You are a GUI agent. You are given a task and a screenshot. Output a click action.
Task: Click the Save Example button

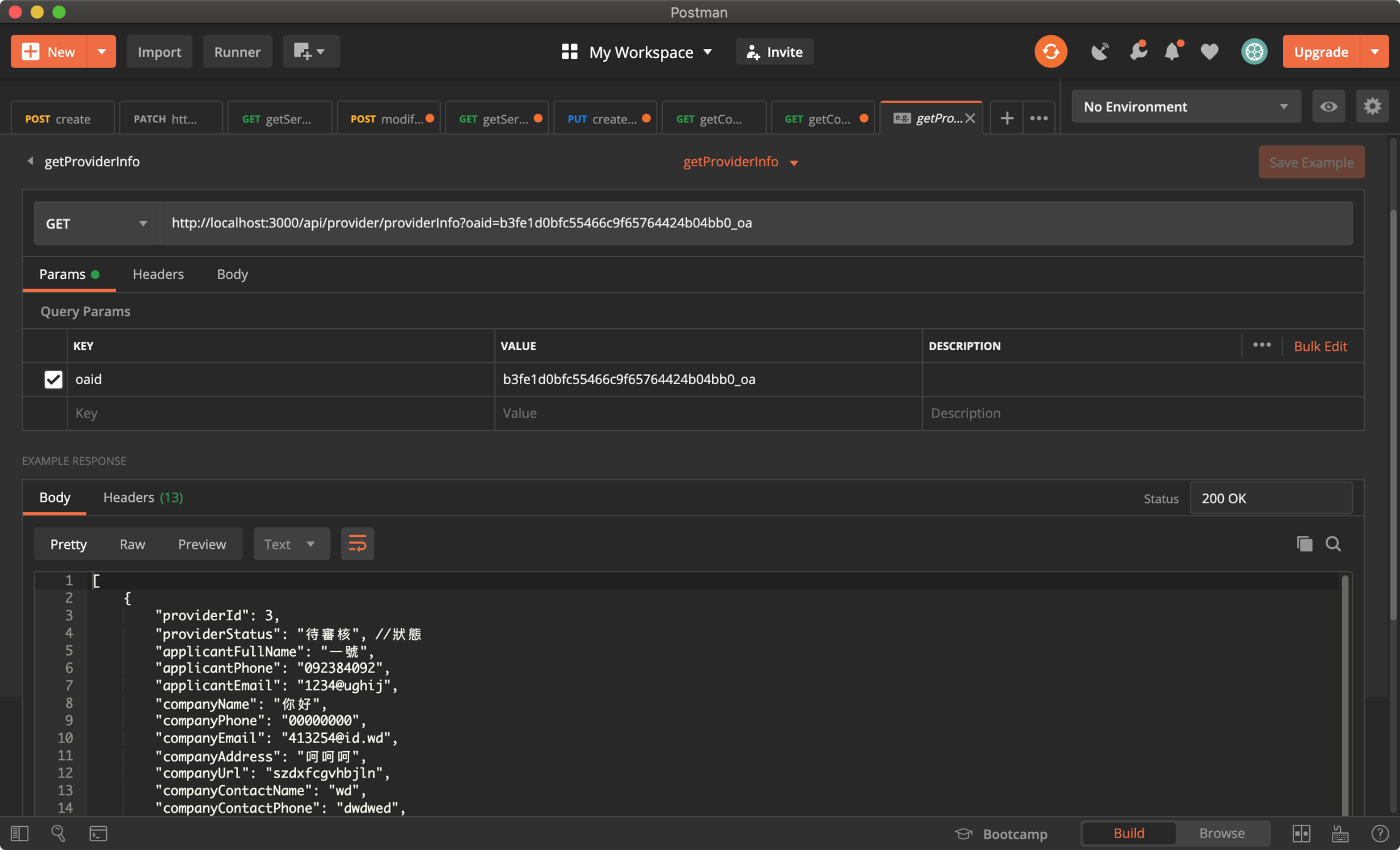coord(1311,162)
